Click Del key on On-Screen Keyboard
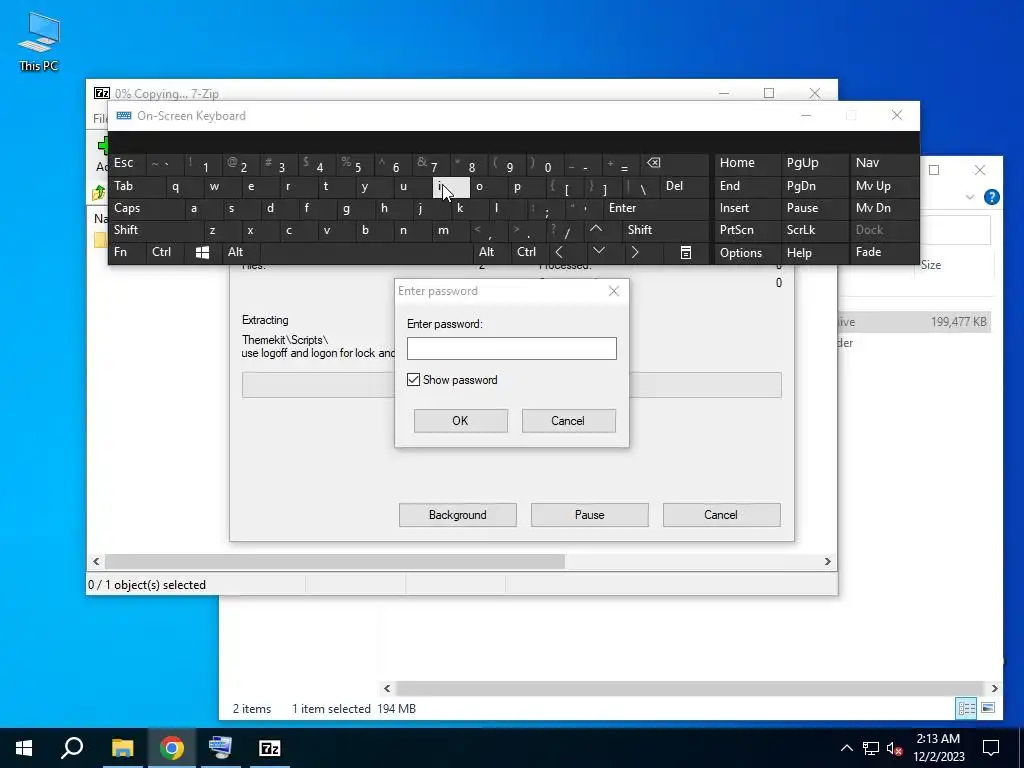Screen dimensions: 1024x768 [x=684, y=186]
